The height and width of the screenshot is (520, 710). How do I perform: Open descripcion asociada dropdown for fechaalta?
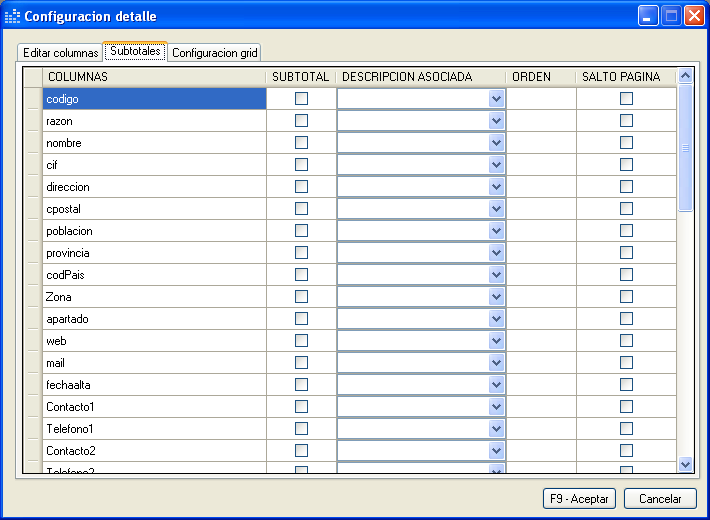click(496, 385)
